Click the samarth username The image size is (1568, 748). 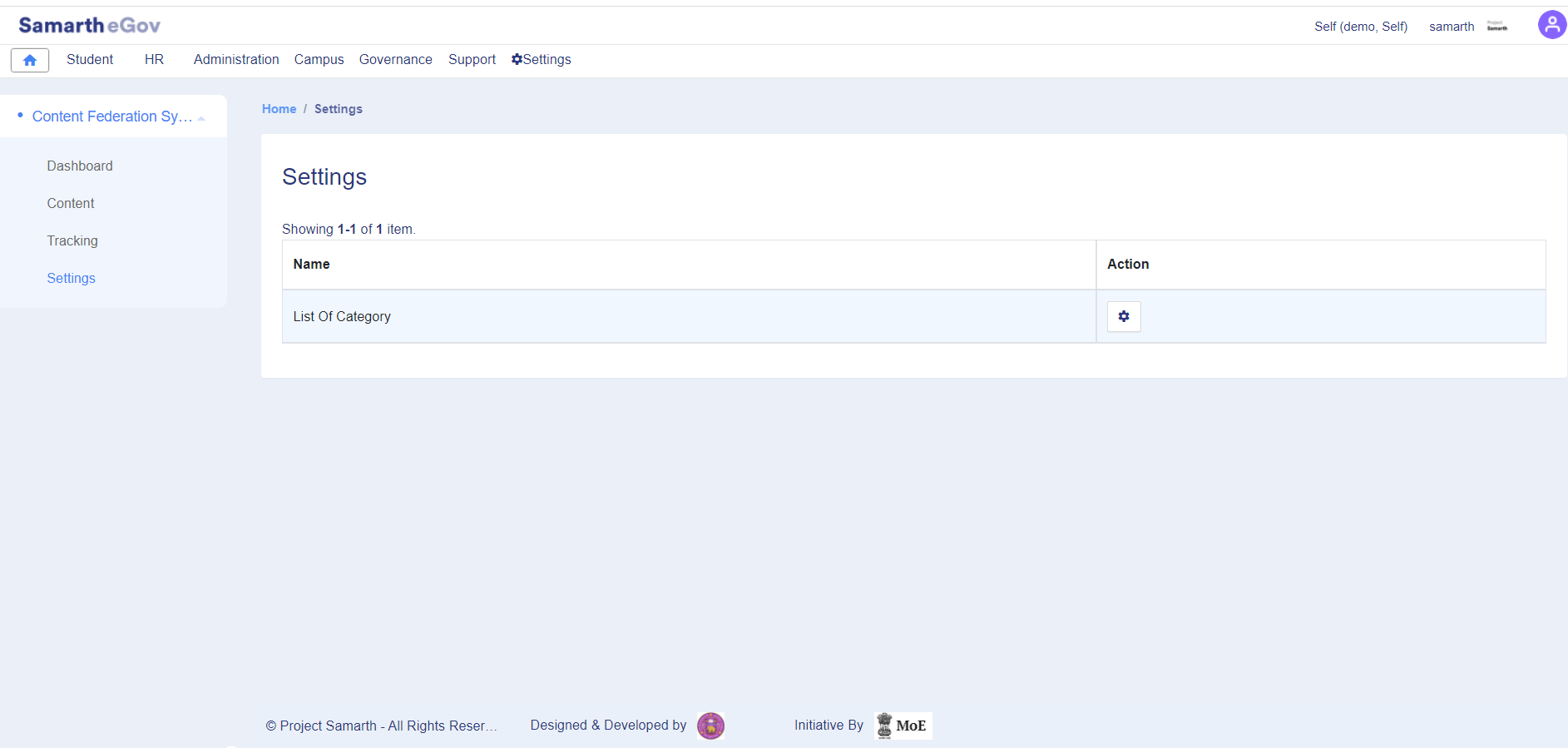(1452, 27)
